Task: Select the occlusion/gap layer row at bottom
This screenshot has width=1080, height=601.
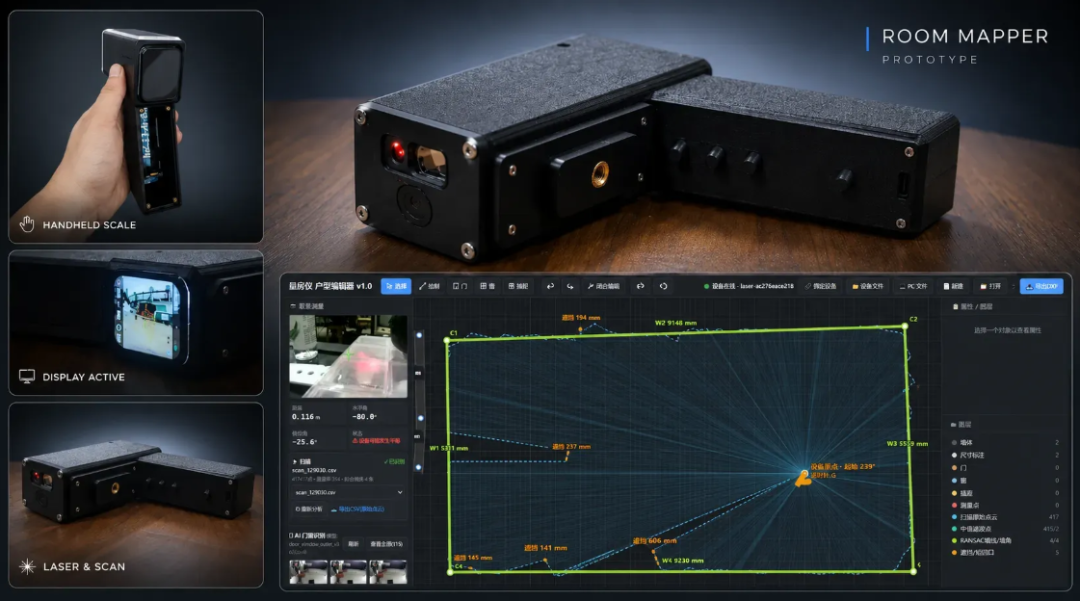Action: point(1006,552)
